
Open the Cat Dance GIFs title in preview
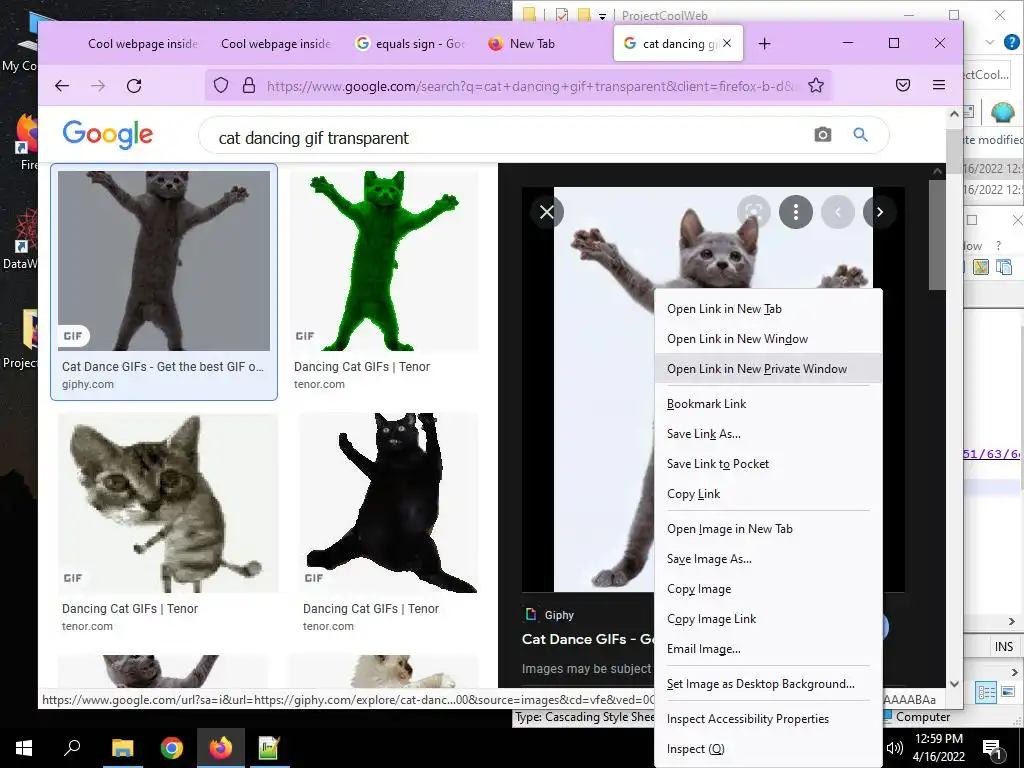click(588, 639)
